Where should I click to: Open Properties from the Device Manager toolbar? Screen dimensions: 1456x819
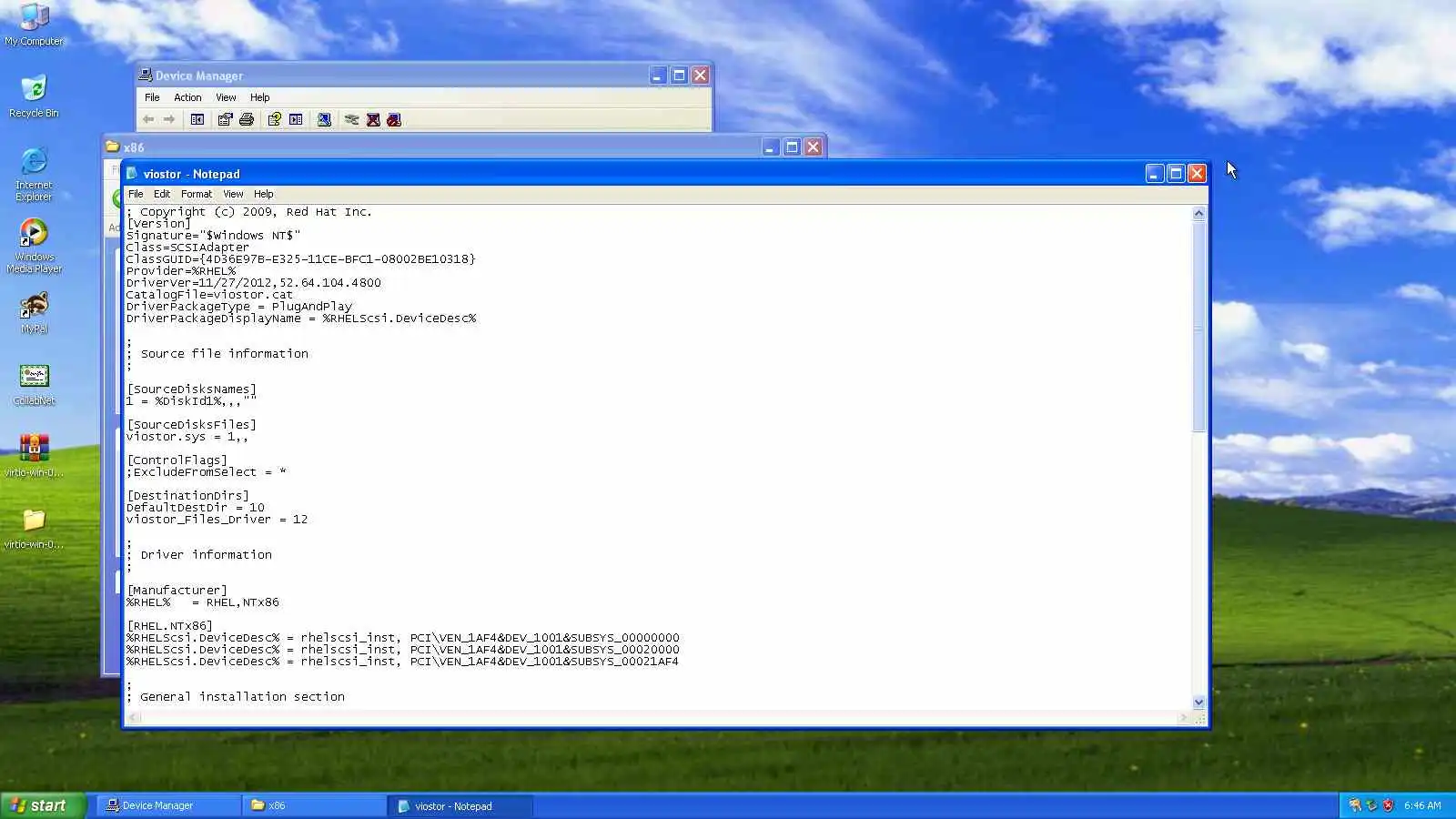click(225, 119)
